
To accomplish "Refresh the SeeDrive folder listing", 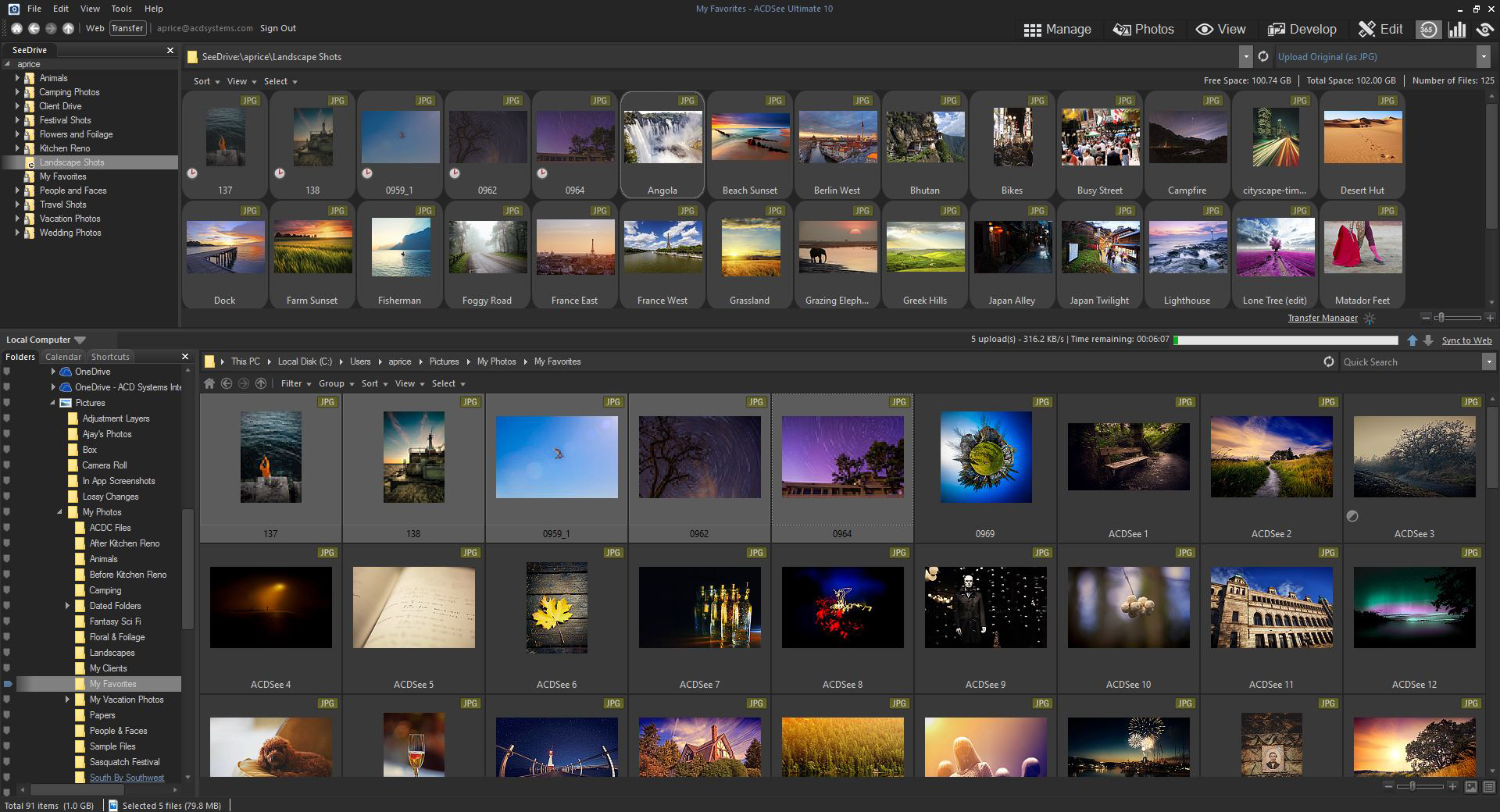I will pyautogui.click(x=1263, y=57).
